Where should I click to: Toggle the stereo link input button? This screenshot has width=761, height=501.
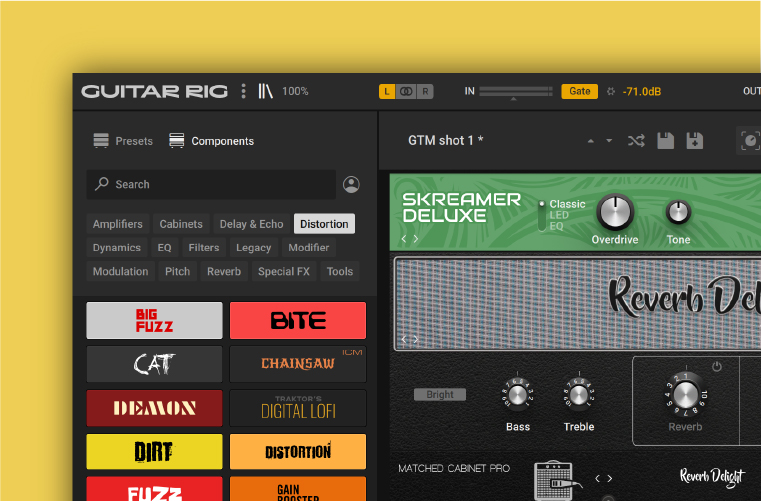(x=406, y=91)
